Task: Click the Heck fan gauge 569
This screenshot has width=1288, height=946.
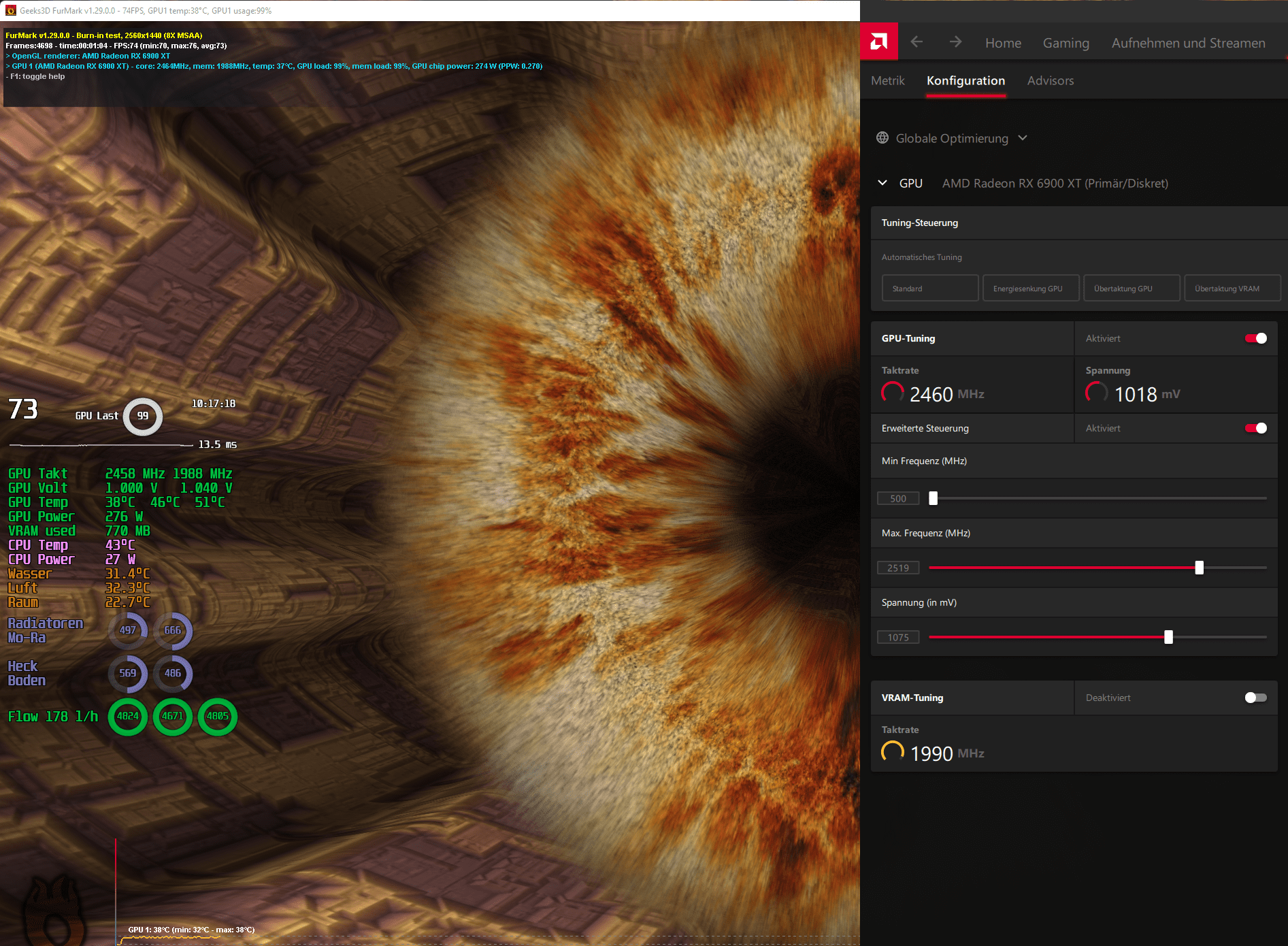Action: [128, 673]
